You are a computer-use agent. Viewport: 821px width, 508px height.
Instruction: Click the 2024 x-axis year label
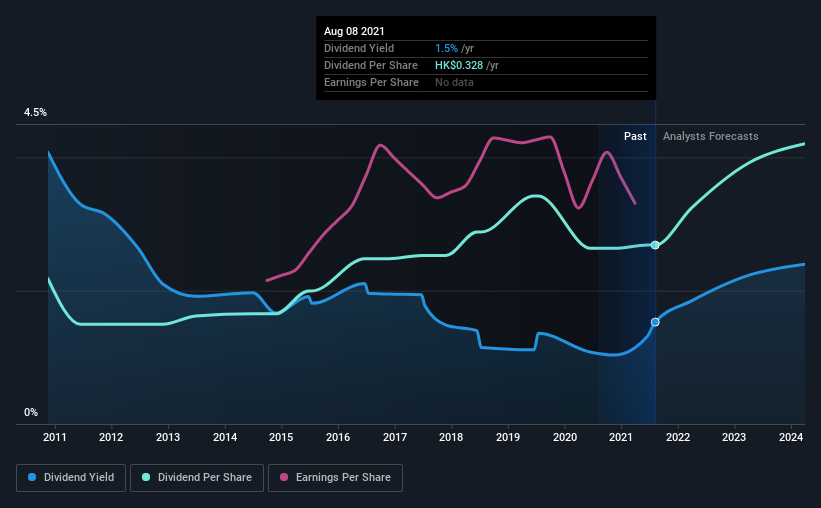click(x=791, y=437)
